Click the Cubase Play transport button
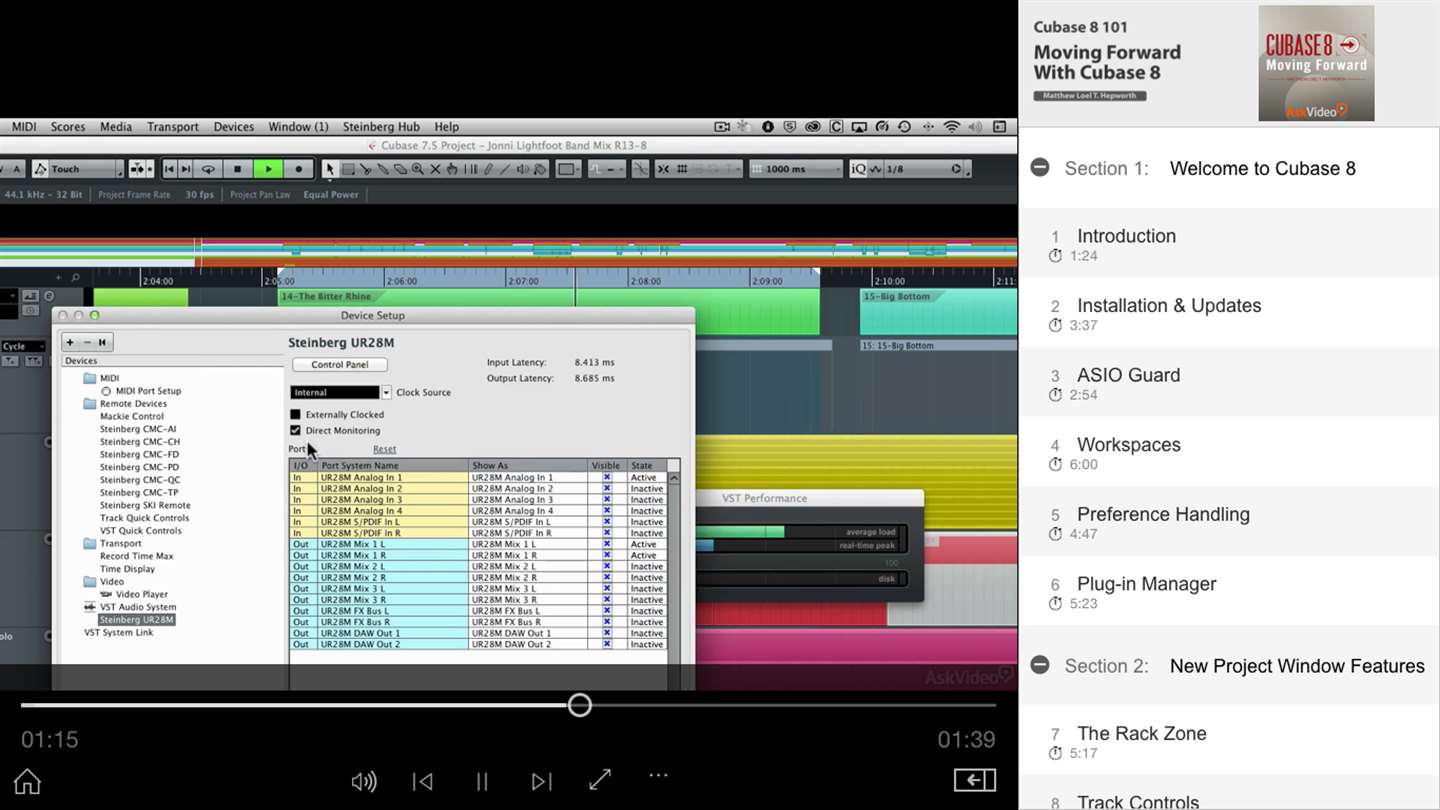The height and width of the screenshot is (810, 1440). pos(268,169)
